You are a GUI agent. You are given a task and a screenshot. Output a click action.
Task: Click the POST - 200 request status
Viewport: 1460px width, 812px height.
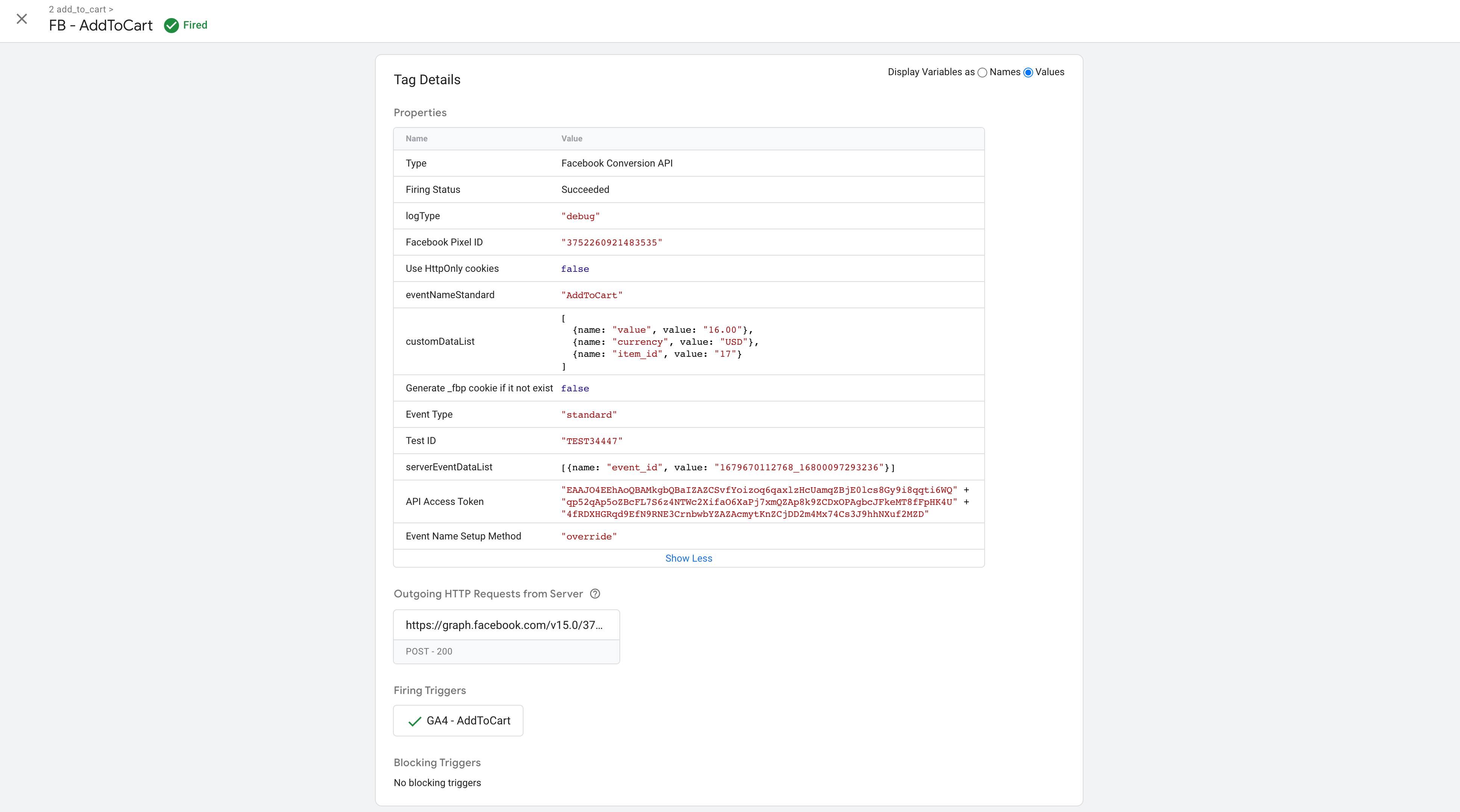[x=429, y=651]
